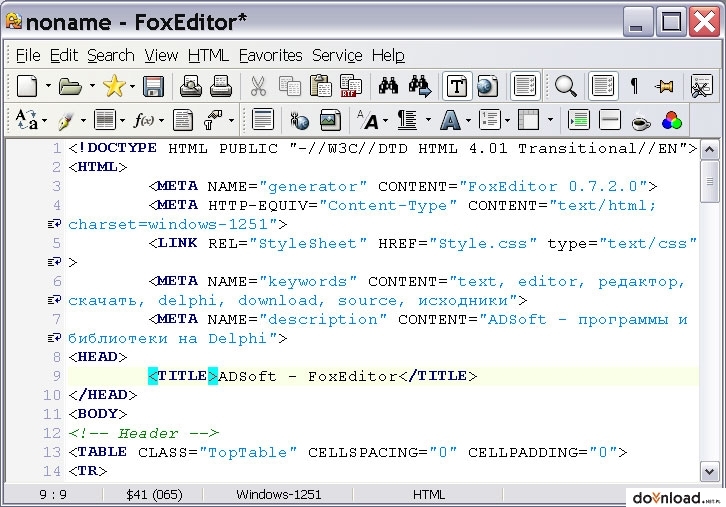Click the vertical scrollbar down arrow
The width and height of the screenshot is (726, 507).
click(709, 472)
